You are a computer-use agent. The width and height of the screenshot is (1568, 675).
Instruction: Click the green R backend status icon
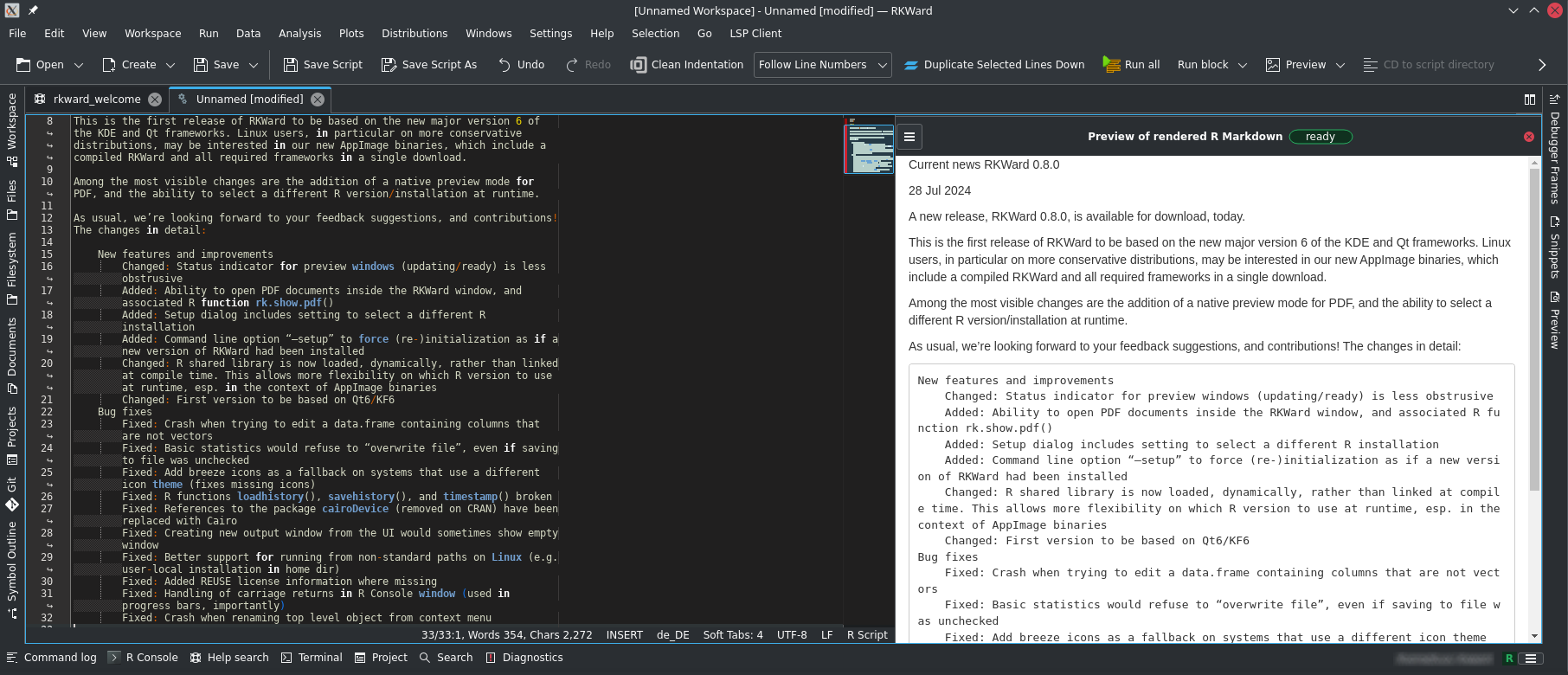coord(1509,659)
